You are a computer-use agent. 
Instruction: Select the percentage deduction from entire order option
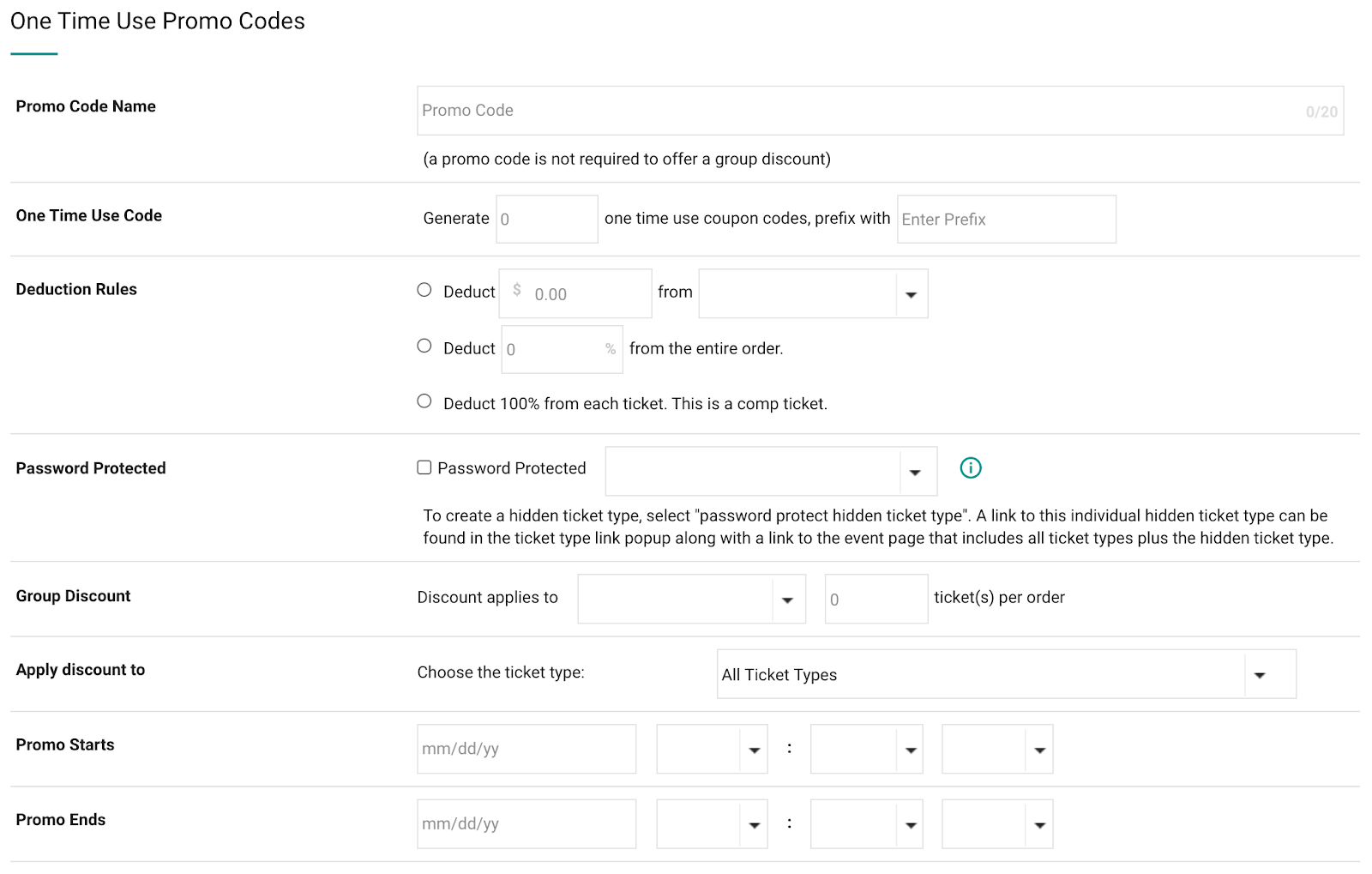pyautogui.click(x=424, y=346)
